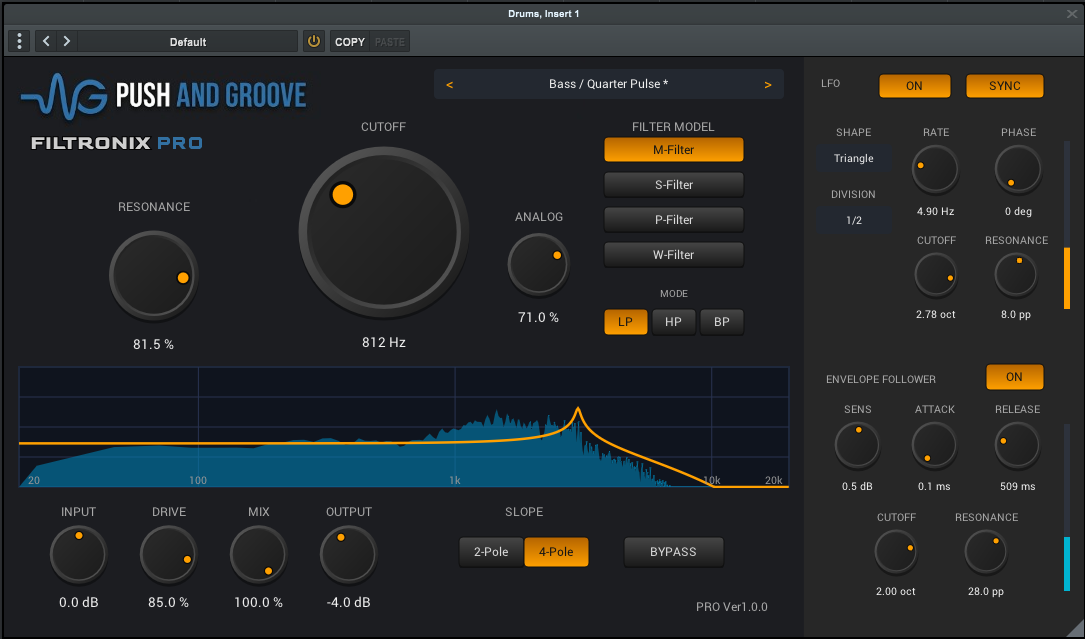Close the Drums Insert 1 window

click(1071, 13)
